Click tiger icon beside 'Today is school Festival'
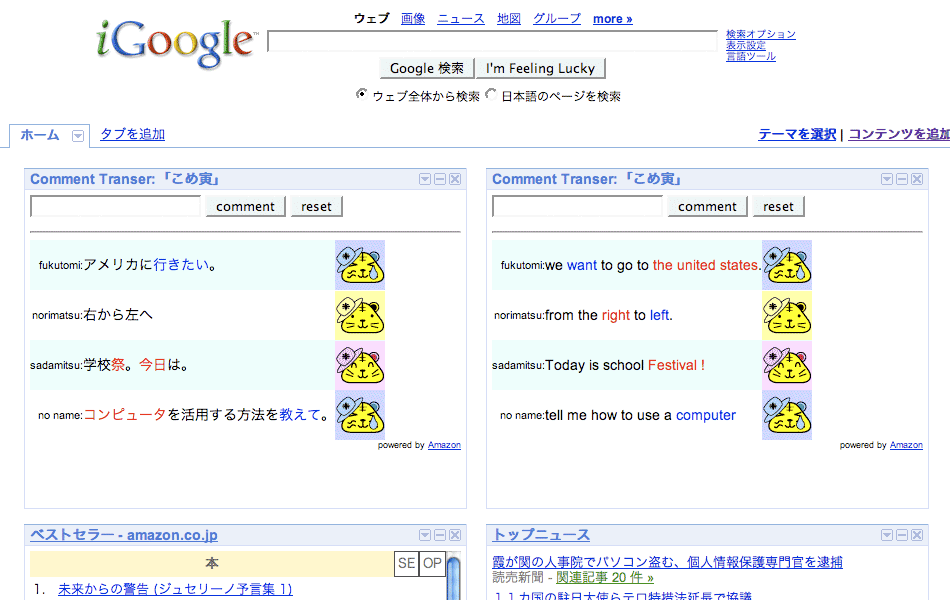Image resolution: width=950 pixels, height=600 pixels. (787, 365)
